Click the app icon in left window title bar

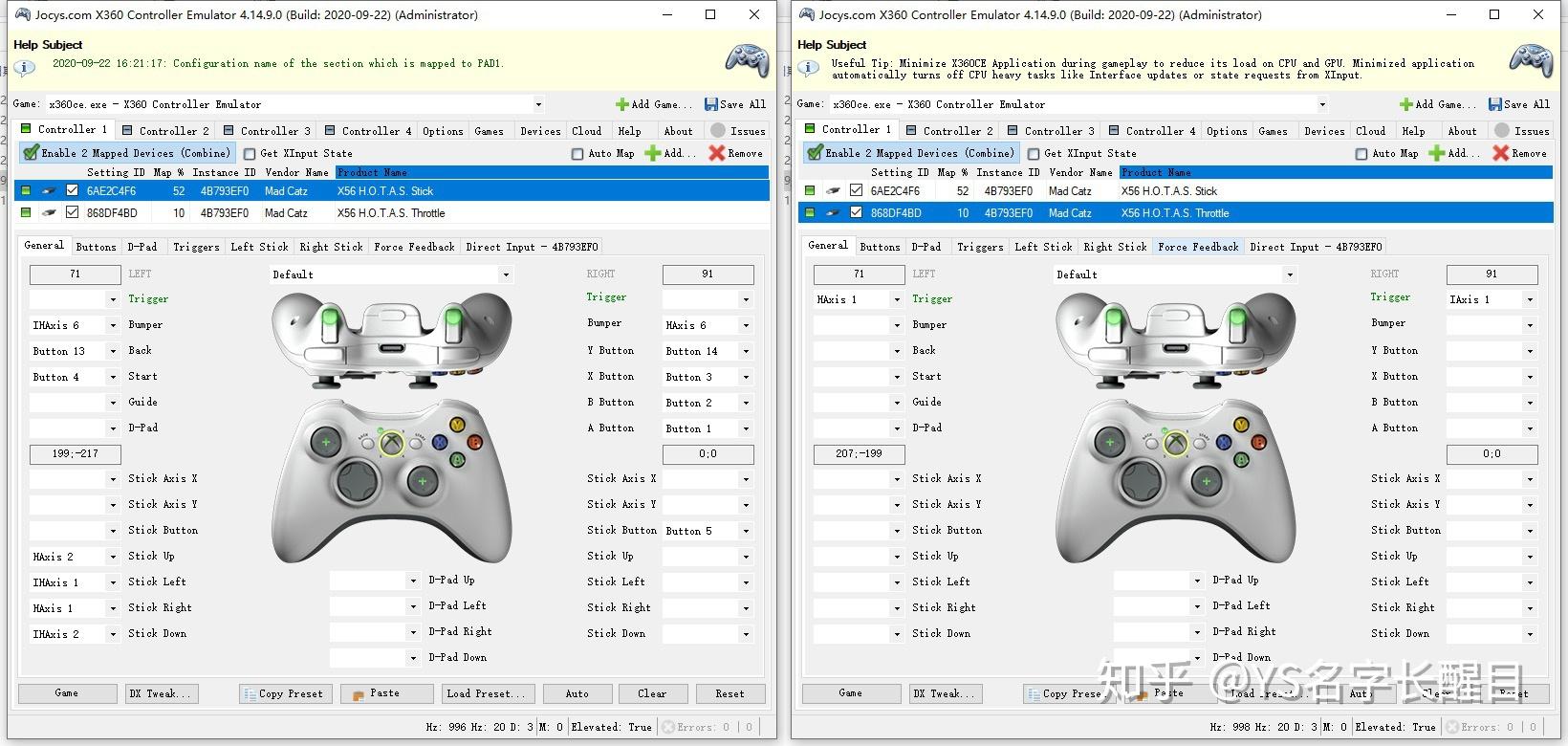tap(22, 14)
